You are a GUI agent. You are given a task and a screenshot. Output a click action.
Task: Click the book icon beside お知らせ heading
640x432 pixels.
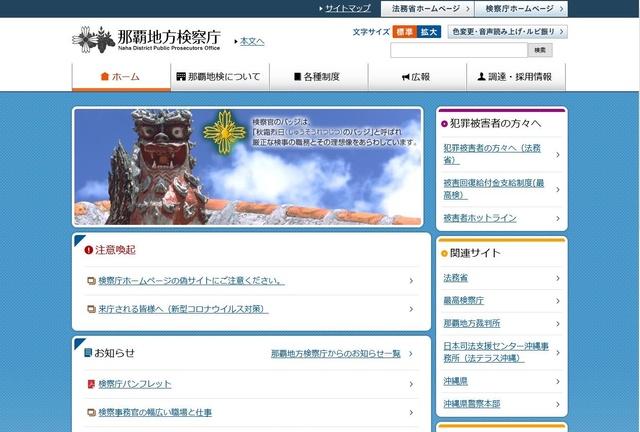88,352
